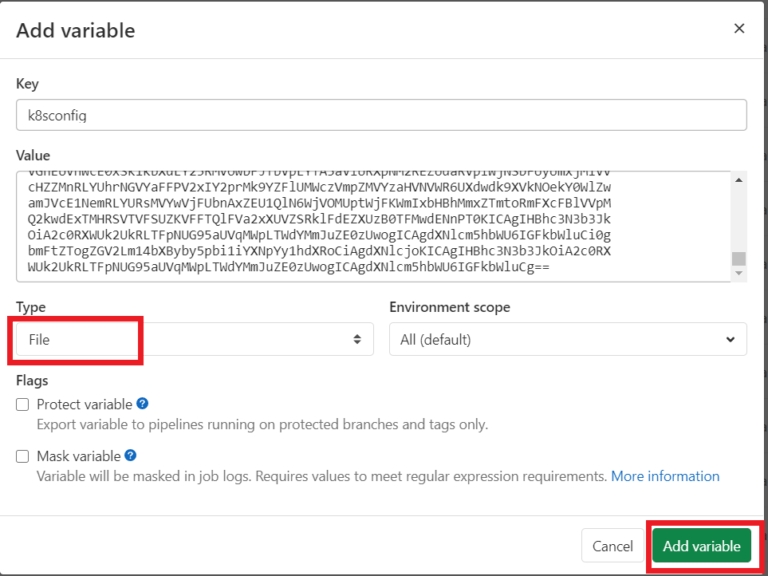This screenshot has width=768, height=576.
Task: Enable the Protect variable checkbox
Action: tap(23, 405)
